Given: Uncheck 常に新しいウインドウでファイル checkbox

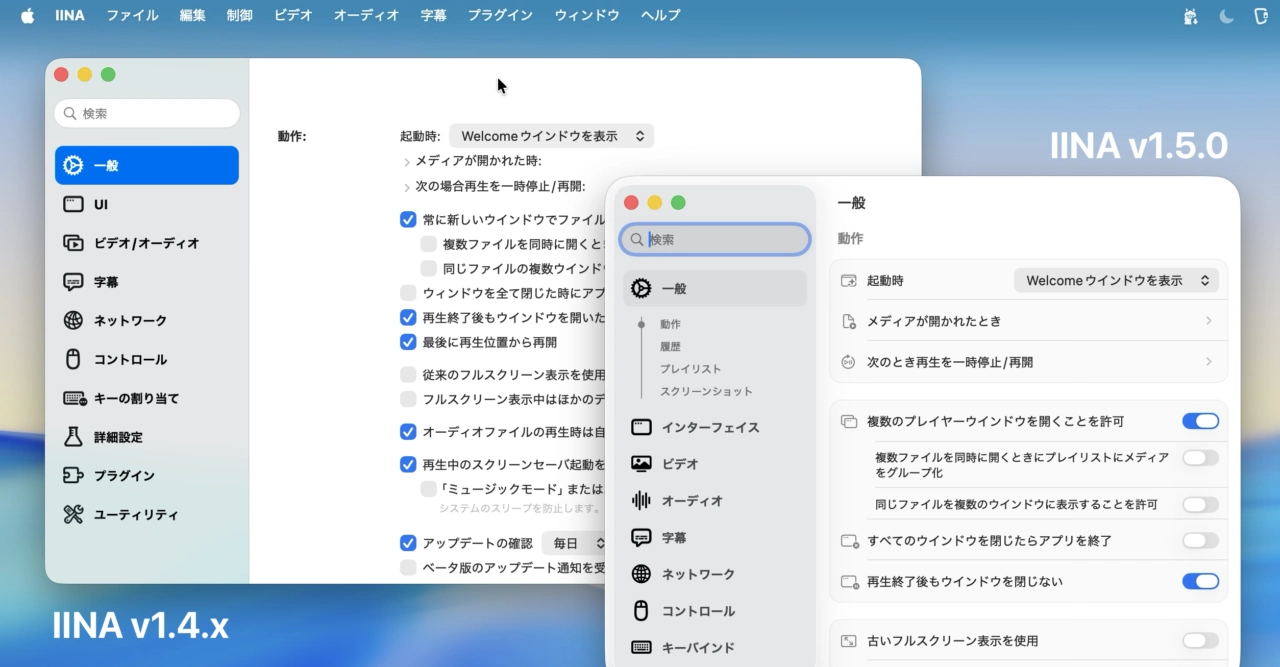Looking at the screenshot, I should point(408,219).
